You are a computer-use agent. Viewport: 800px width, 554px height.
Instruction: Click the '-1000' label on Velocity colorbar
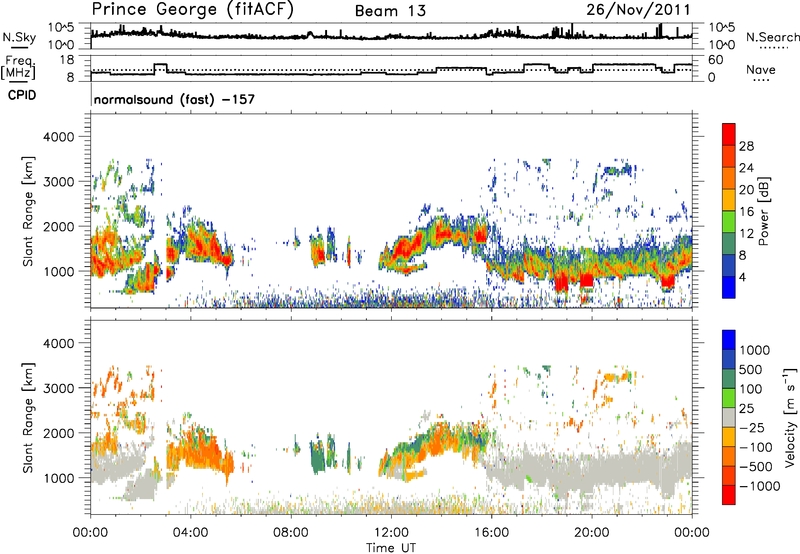pos(759,486)
